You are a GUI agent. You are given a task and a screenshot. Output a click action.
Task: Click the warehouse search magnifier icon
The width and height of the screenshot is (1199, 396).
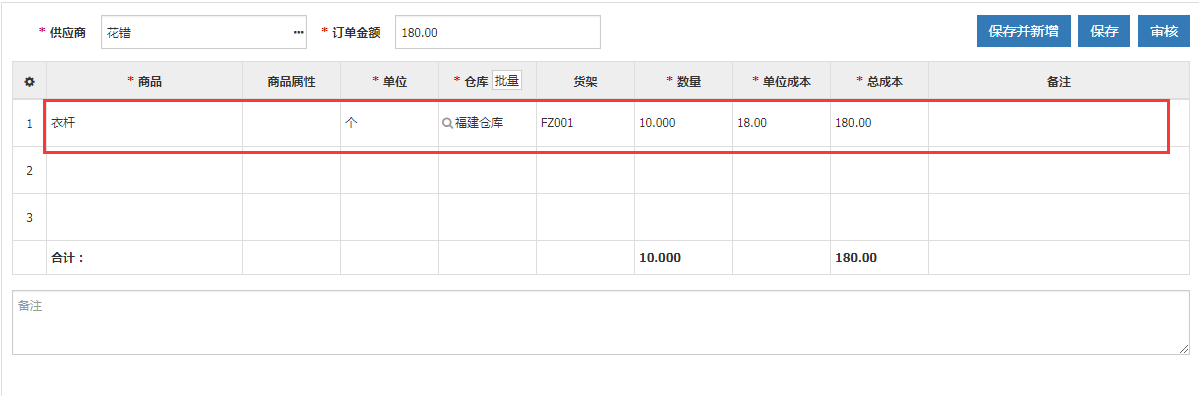447,122
